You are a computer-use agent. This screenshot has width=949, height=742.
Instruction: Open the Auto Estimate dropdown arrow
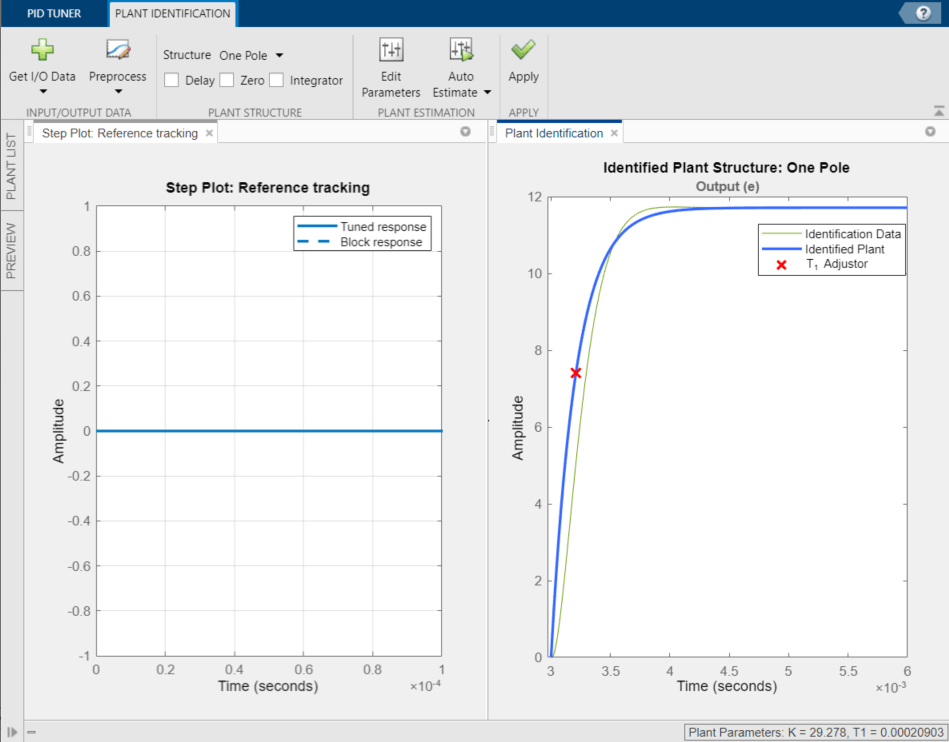click(x=488, y=93)
